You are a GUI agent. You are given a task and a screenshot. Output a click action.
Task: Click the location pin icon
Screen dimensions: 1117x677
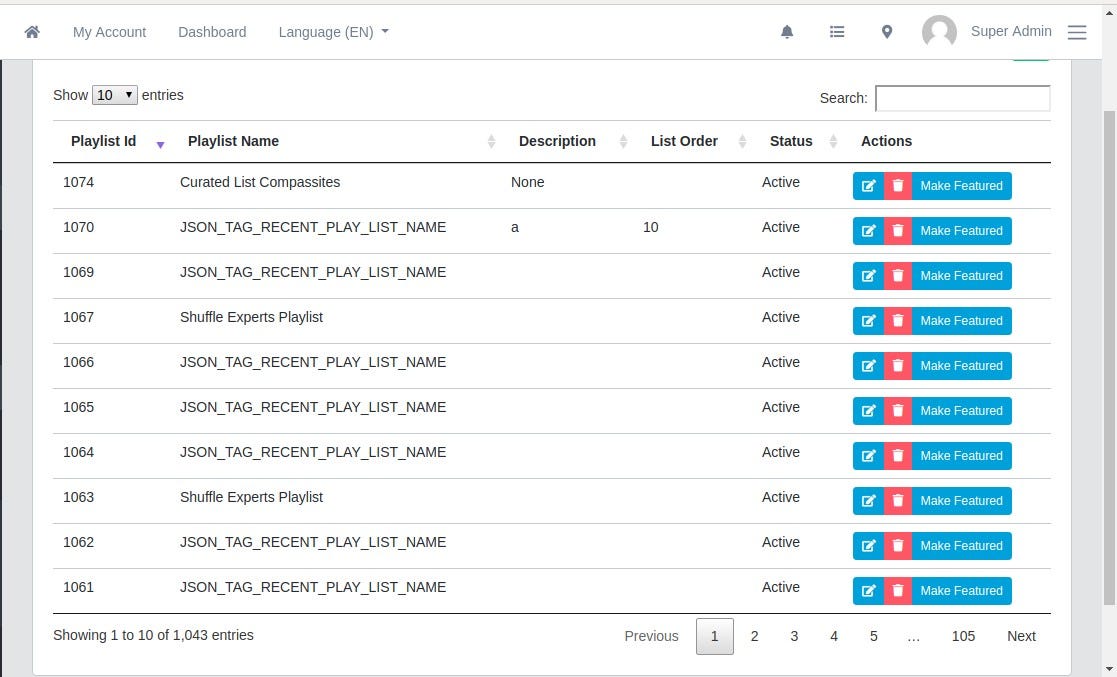coord(886,31)
